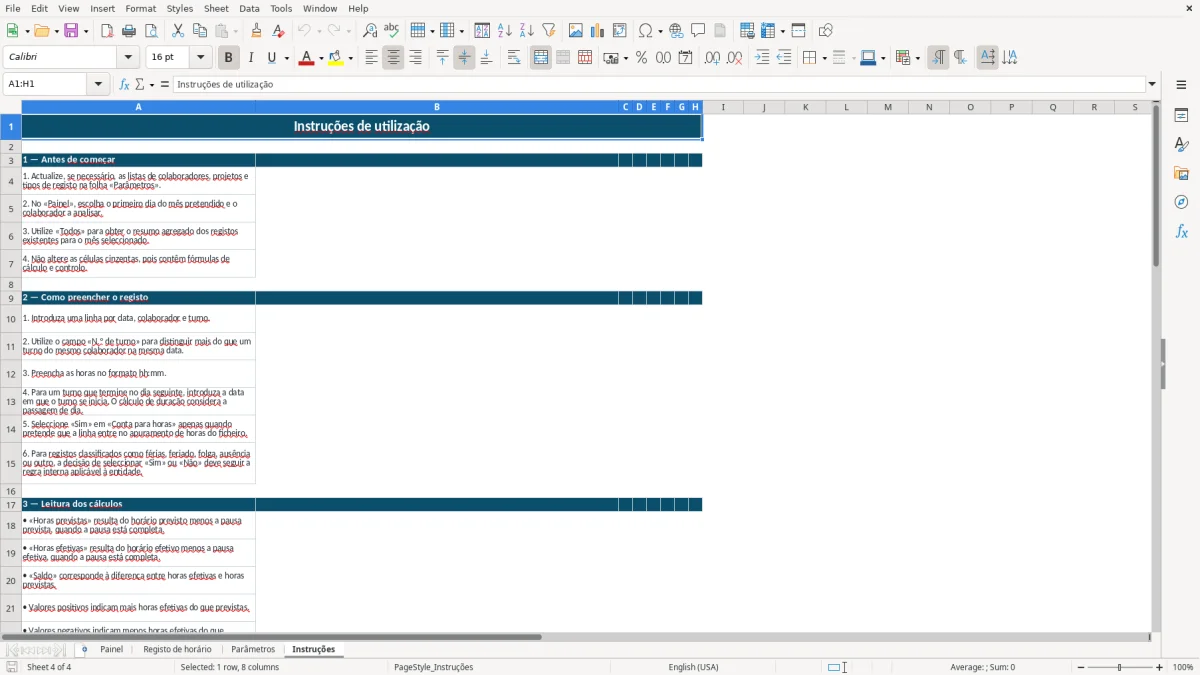Expand the Name Box dropdown

(x=99, y=85)
